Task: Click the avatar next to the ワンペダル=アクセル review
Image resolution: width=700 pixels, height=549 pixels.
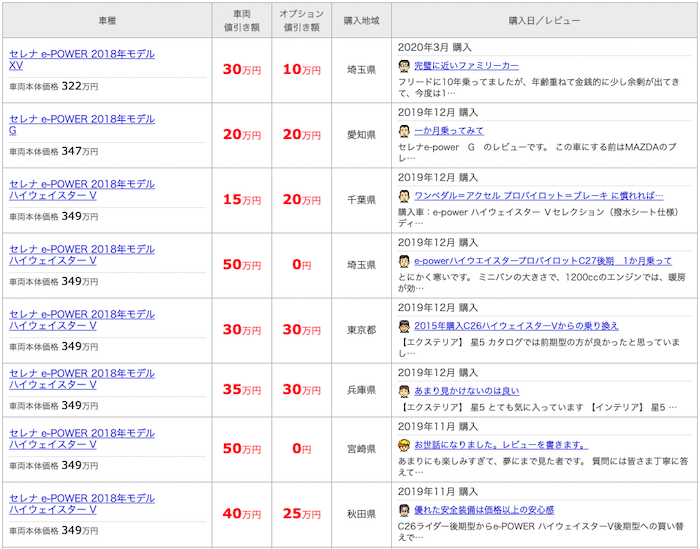Action: (x=404, y=196)
